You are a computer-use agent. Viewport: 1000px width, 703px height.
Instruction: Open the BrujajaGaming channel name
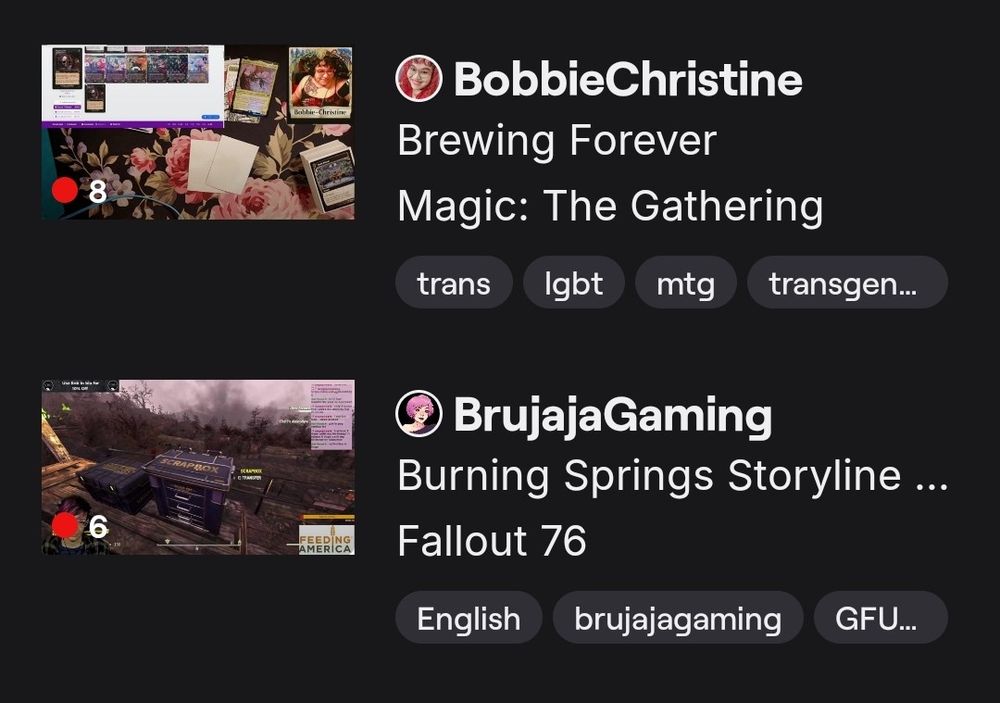pos(612,415)
